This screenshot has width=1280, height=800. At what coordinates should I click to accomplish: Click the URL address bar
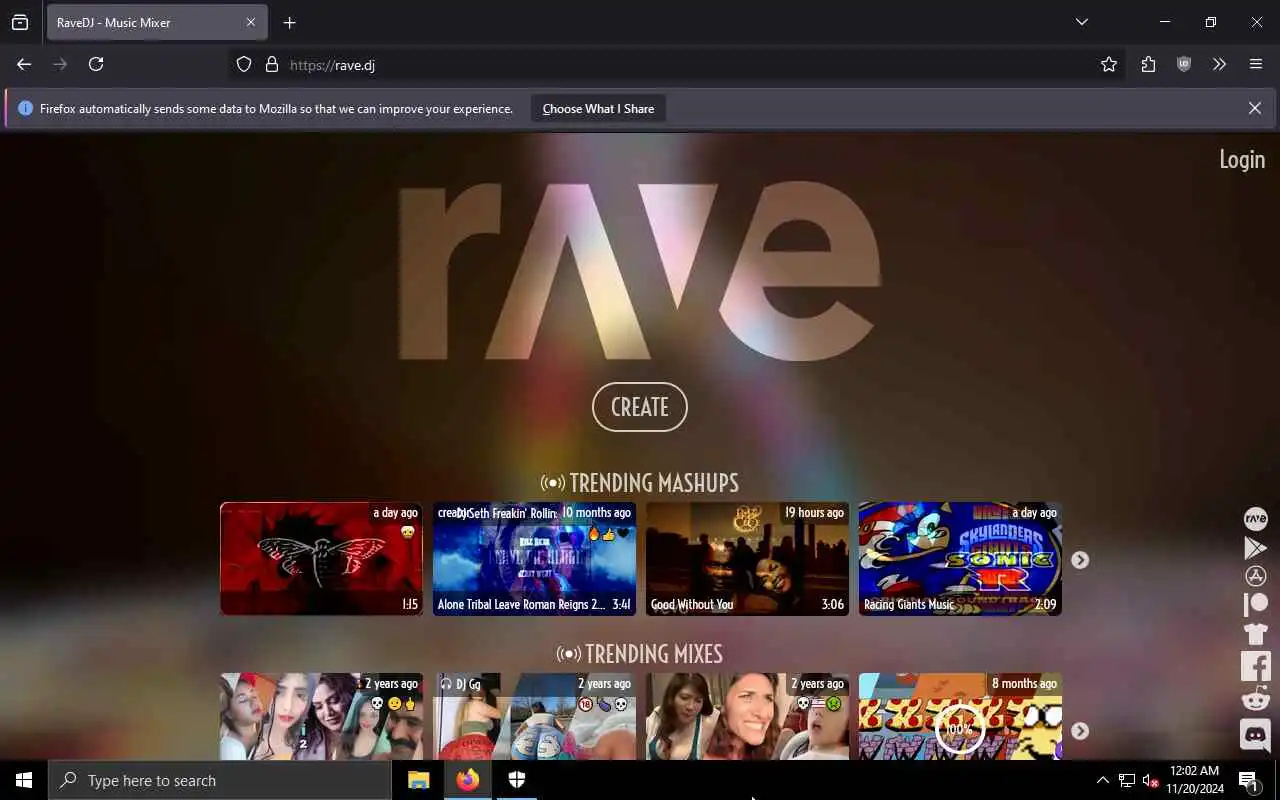click(x=660, y=65)
